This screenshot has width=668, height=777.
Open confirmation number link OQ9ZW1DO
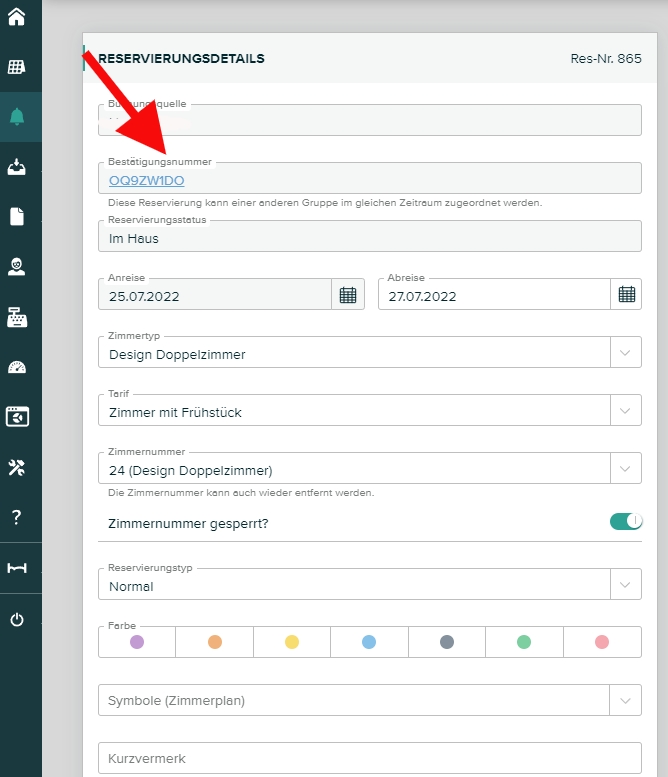146,181
